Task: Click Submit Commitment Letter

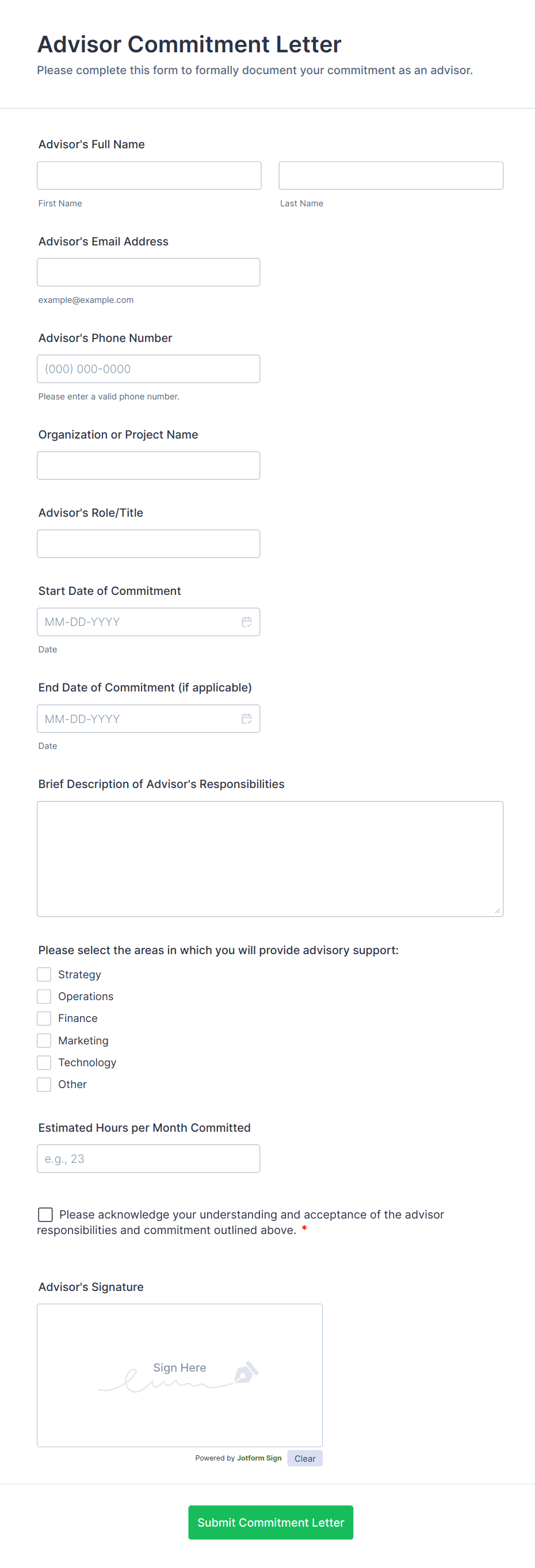Action: coord(270,1522)
